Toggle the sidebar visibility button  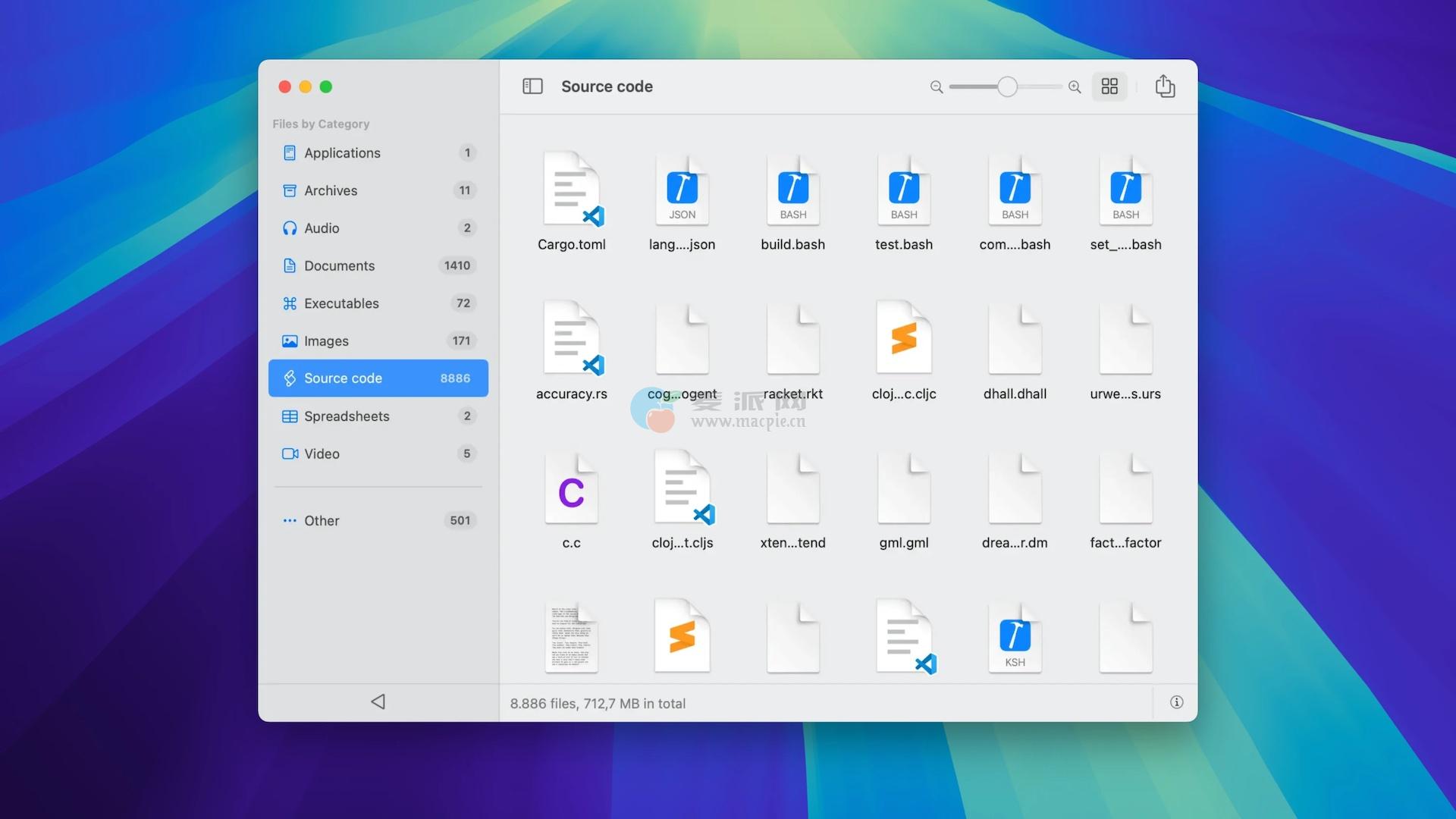tap(532, 86)
